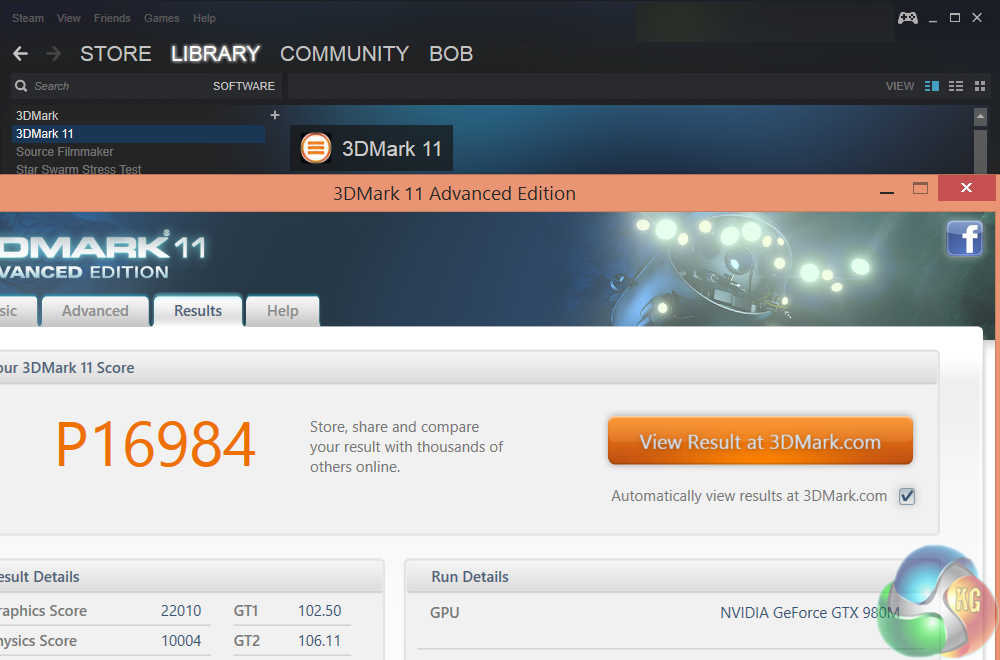Close the 3DMark 11 Advanced Edition window

click(x=966, y=187)
